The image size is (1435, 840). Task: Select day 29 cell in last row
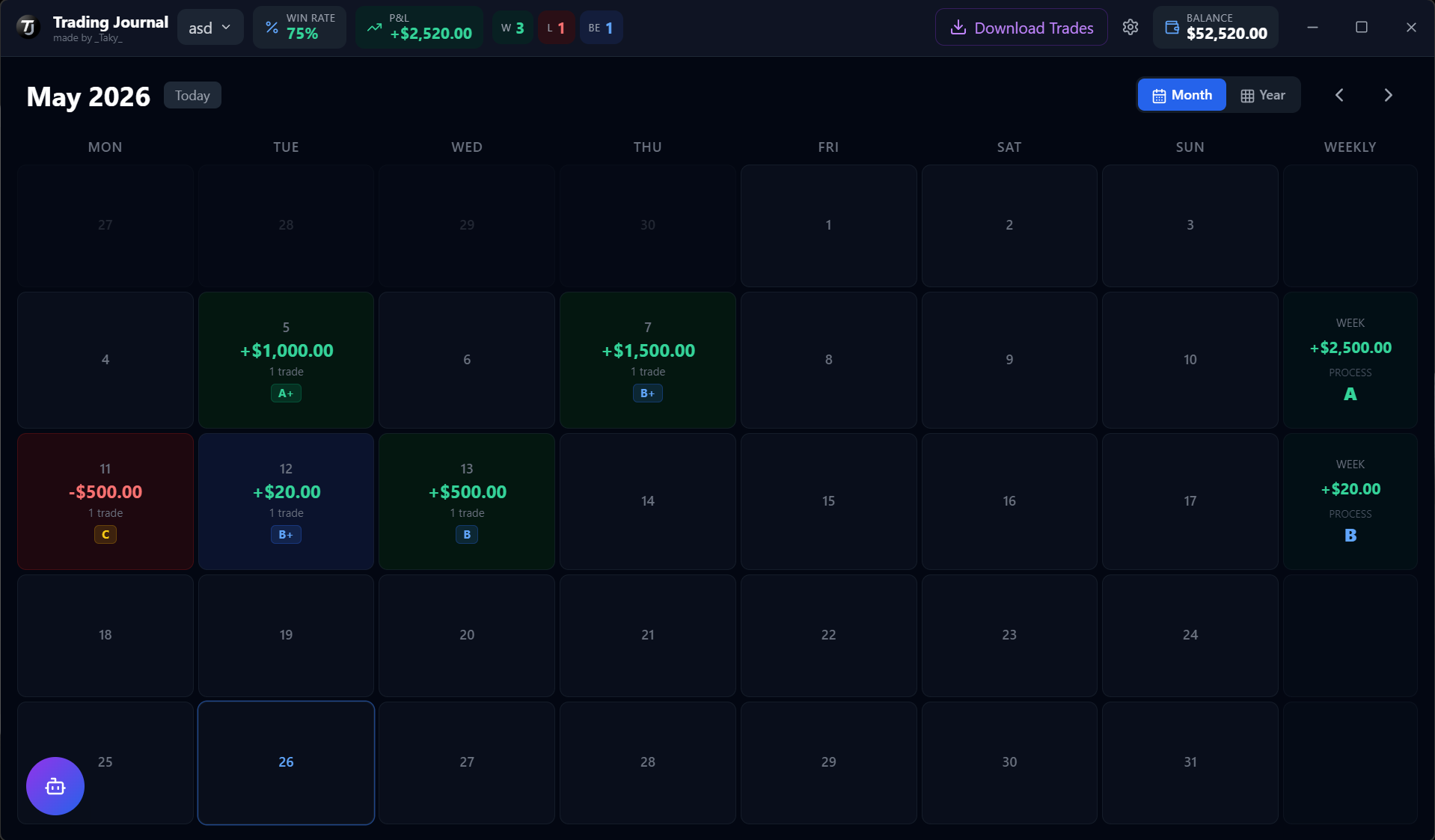tap(828, 762)
